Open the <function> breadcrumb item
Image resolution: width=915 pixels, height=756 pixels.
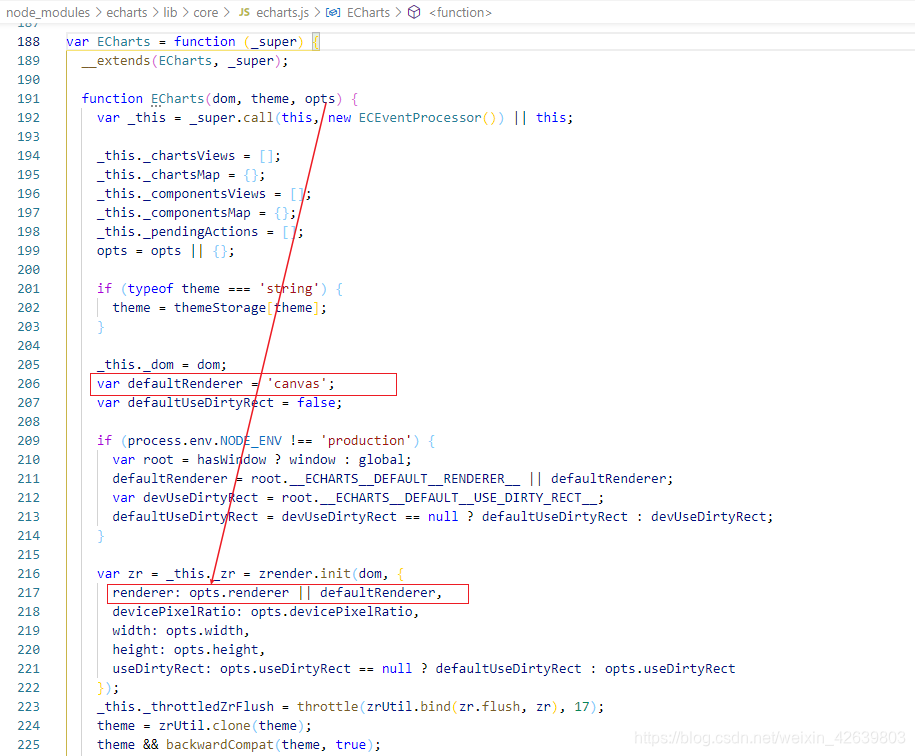pyautogui.click(x=460, y=12)
